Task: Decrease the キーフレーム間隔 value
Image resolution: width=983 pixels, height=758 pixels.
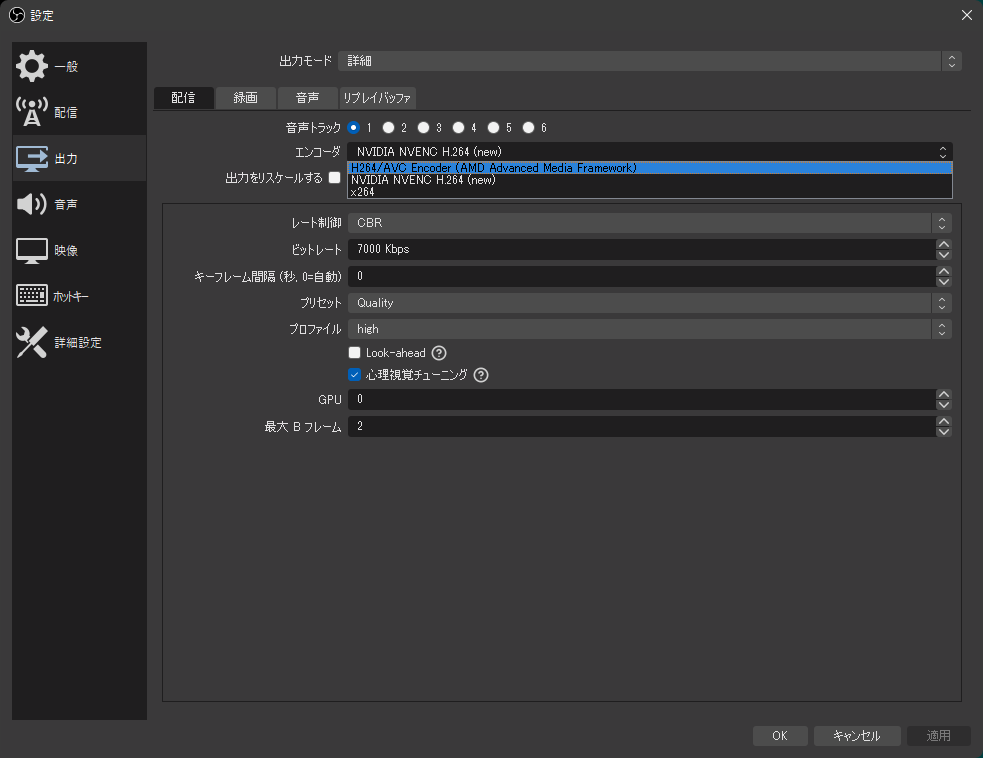Action: (x=944, y=282)
